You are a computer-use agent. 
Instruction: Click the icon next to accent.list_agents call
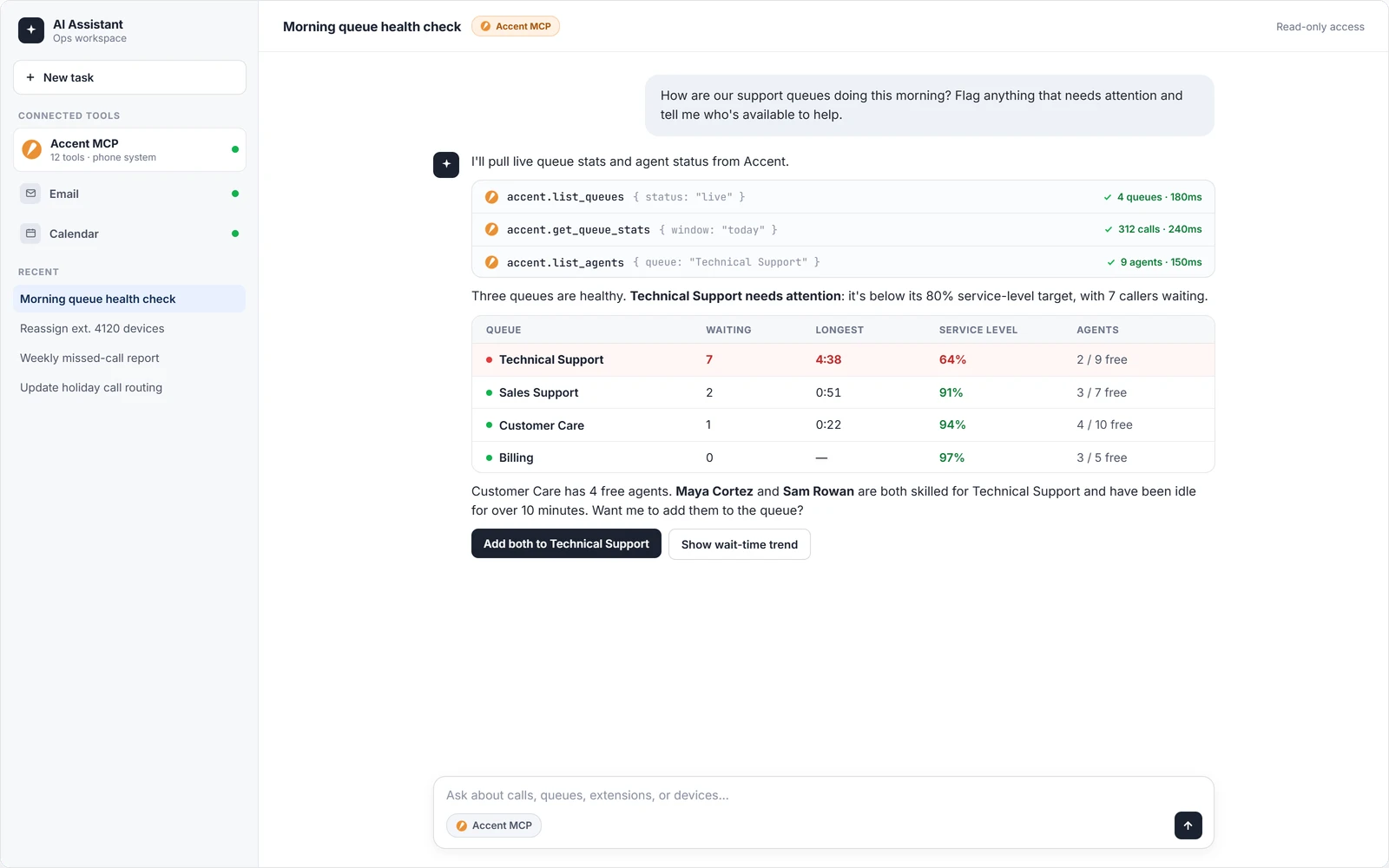tap(491, 262)
